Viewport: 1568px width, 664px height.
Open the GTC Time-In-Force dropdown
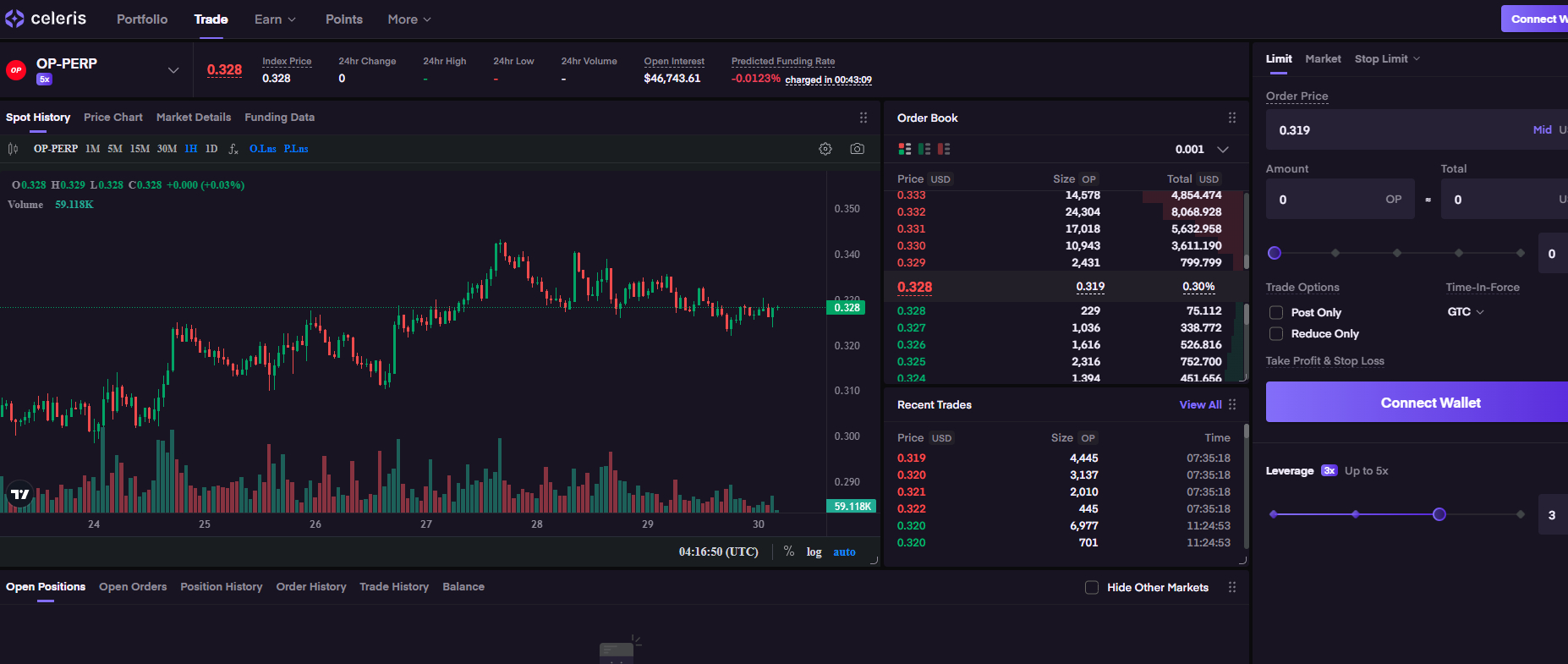(x=1466, y=312)
